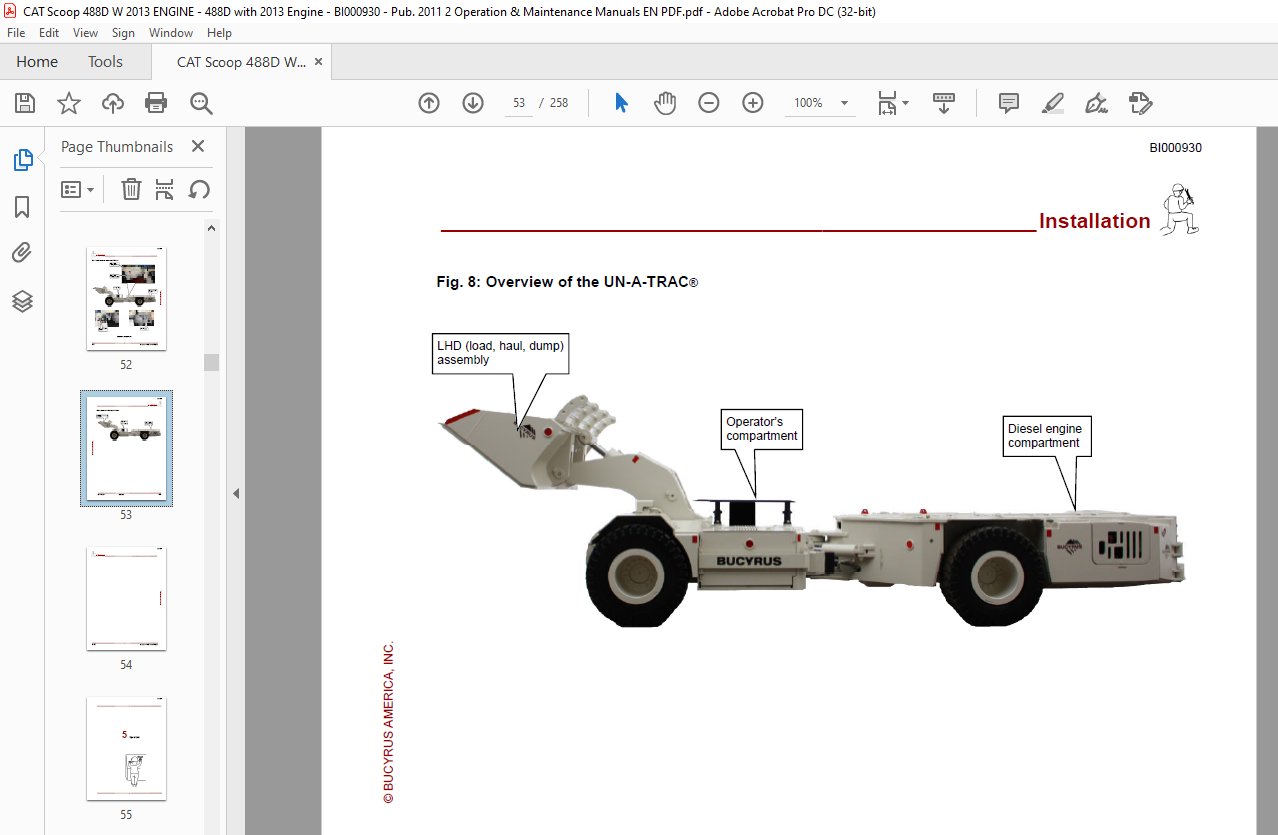Open the Sign document pen tool
The height and width of the screenshot is (835, 1278).
tap(1096, 103)
